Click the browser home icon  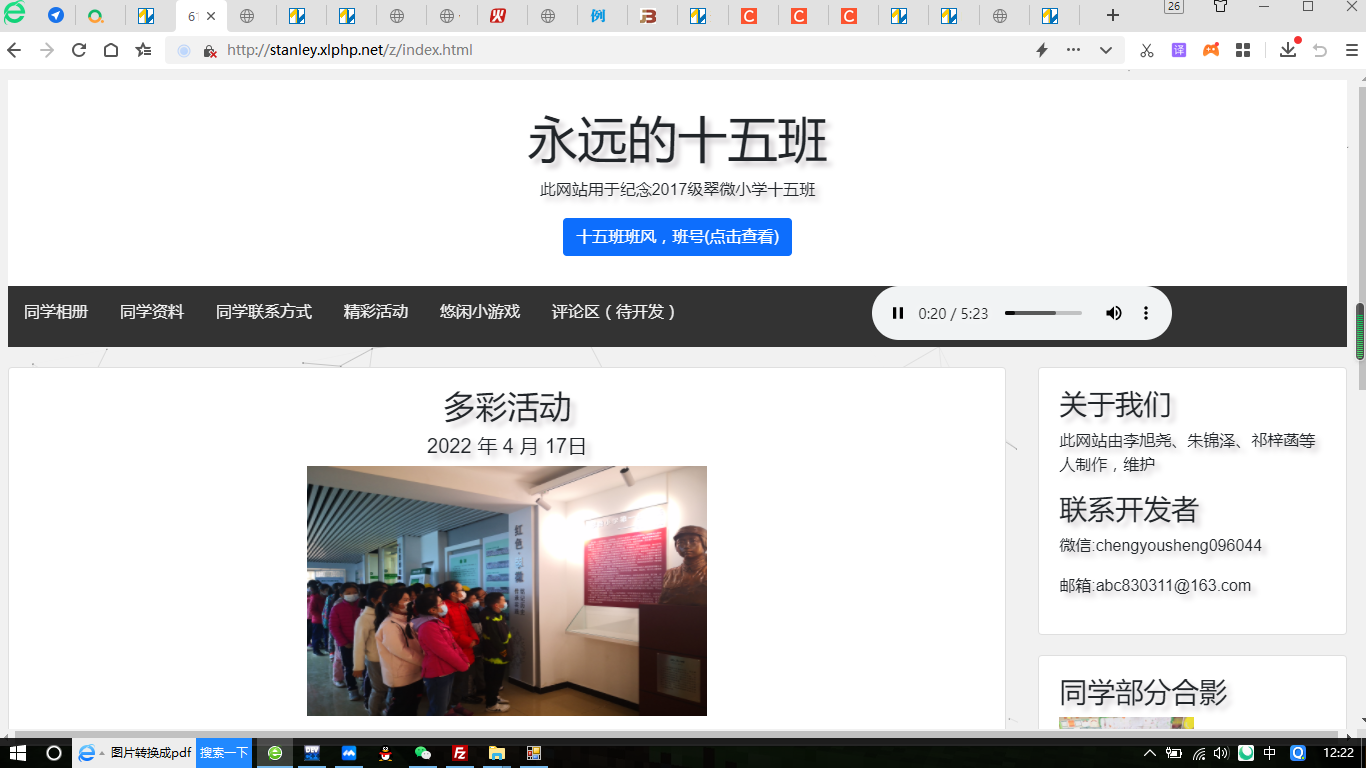click(x=111, y=50)
